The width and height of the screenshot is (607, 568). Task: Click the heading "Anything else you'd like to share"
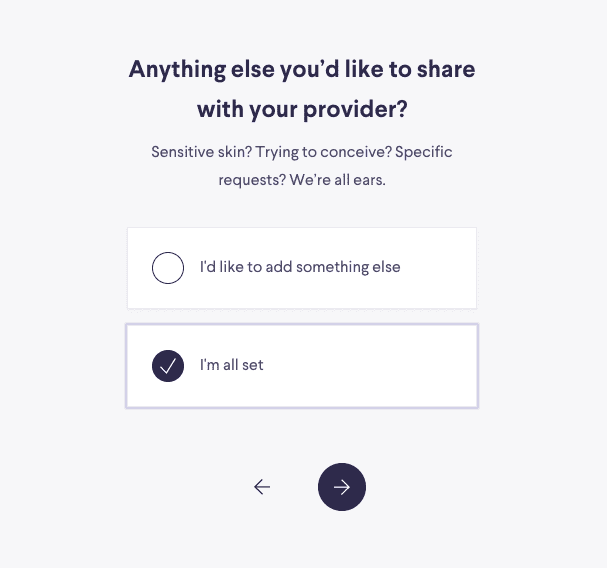click(x=302, y=70)
